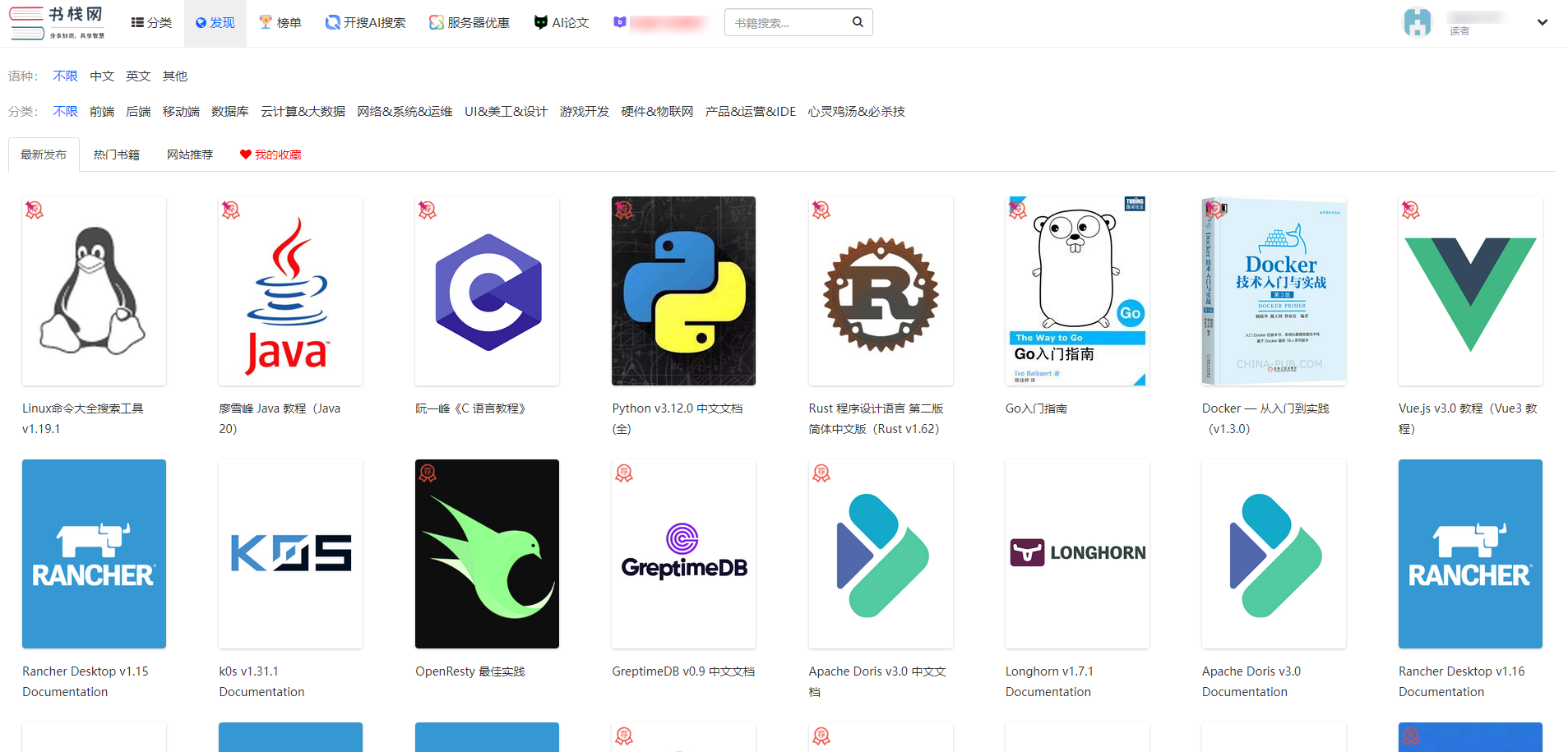The width and height of the screenshot is (1568, 752).
Task: Switch to the 最新发布 tab
Action: pyautogui.click(x=44, y=155)
